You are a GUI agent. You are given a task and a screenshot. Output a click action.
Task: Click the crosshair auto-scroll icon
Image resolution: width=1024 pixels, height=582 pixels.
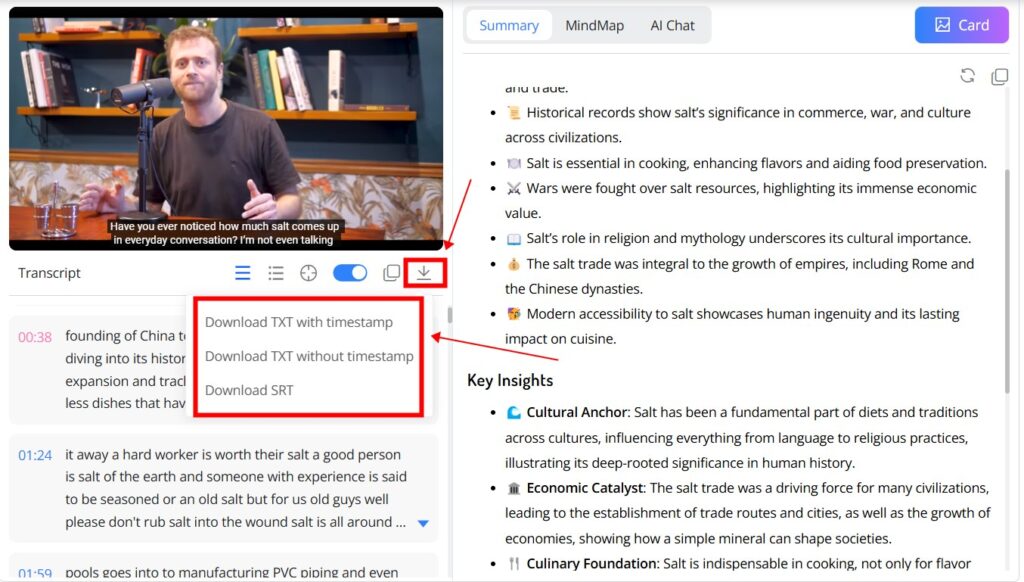[x=309, y=272]
